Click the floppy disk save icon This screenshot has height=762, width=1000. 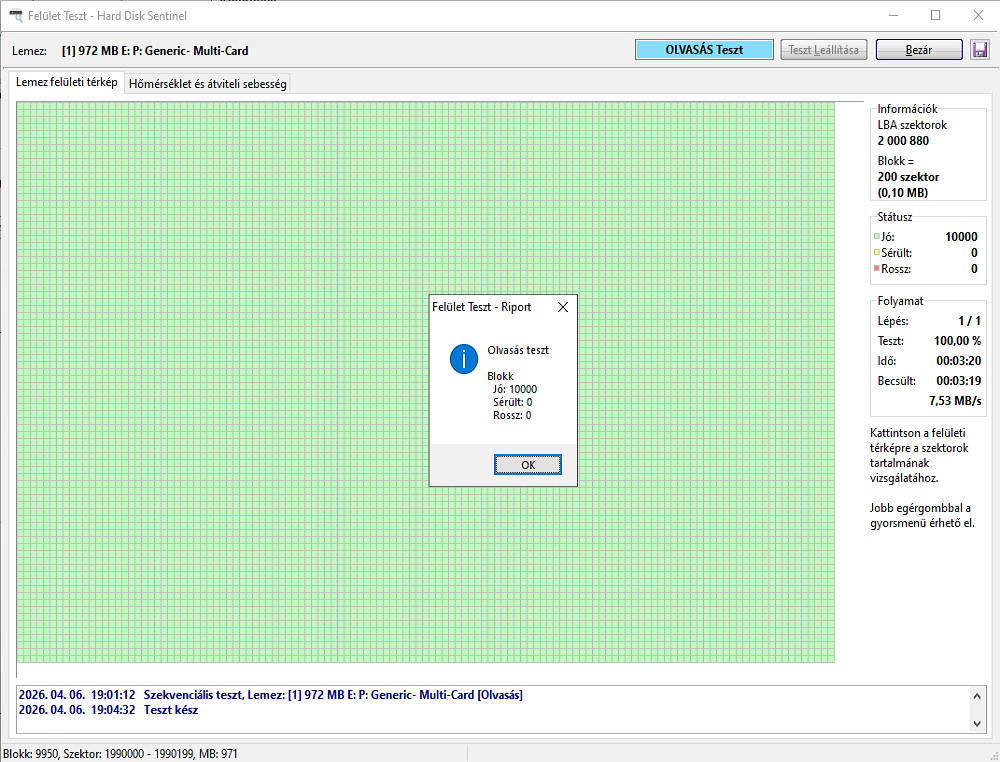pos(980,50)
